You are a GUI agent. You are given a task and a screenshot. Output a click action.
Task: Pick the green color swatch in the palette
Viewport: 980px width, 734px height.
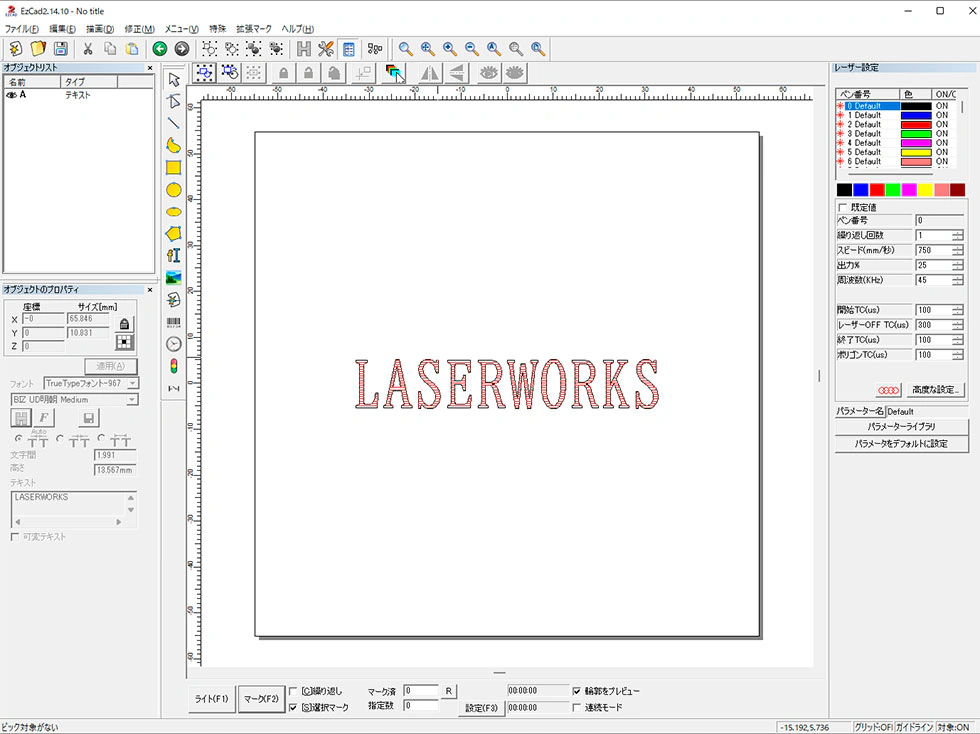[893, 190]
